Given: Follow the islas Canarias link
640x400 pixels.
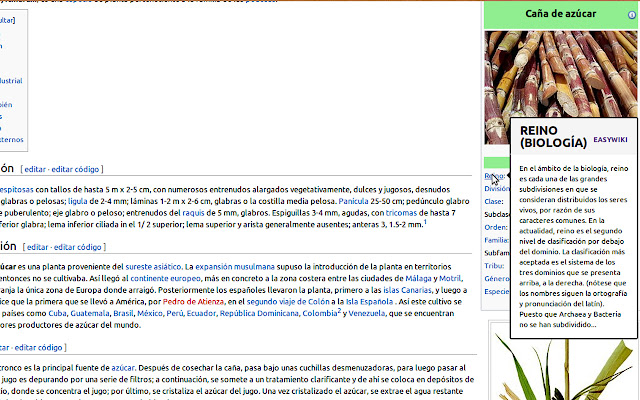Looking at the screenshot, I should (407, 290).
